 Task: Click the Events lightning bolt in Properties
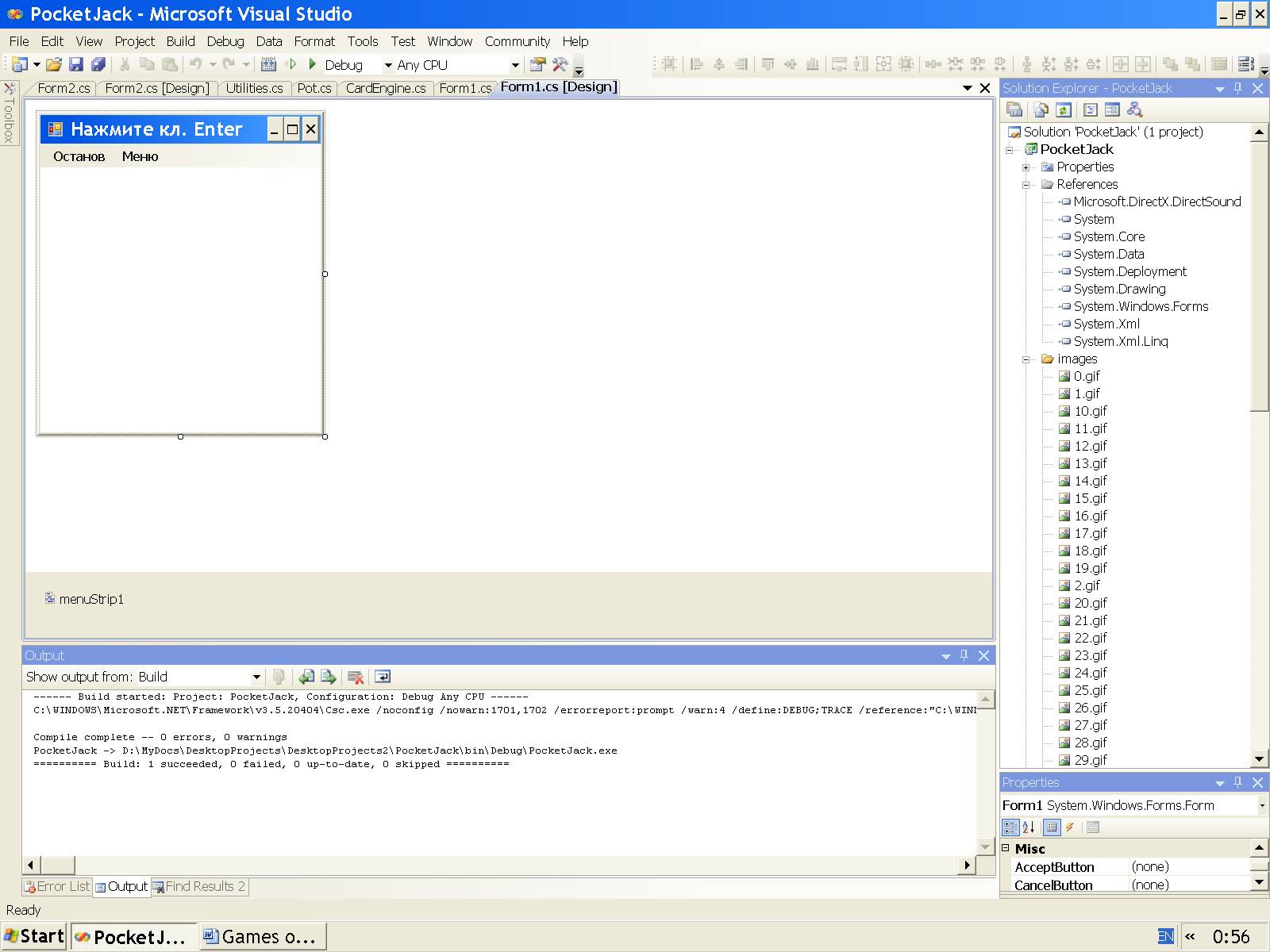click(1070, 827)
